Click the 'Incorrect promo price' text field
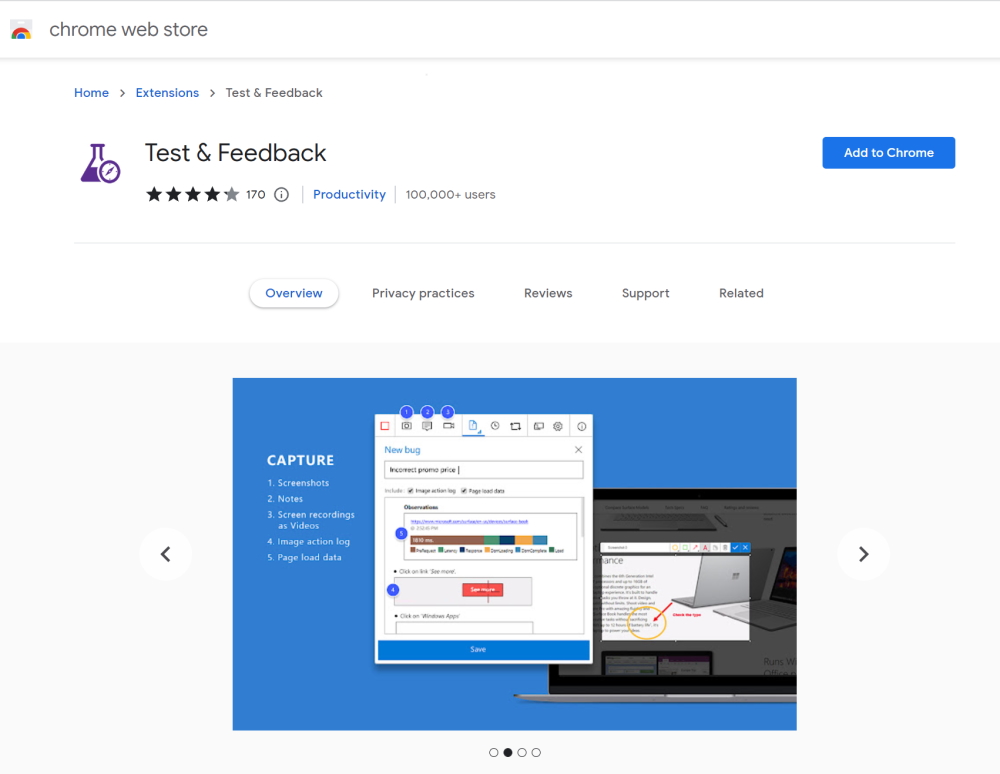The width and height of the screenshot is (1000, 774). pos(483,469)
